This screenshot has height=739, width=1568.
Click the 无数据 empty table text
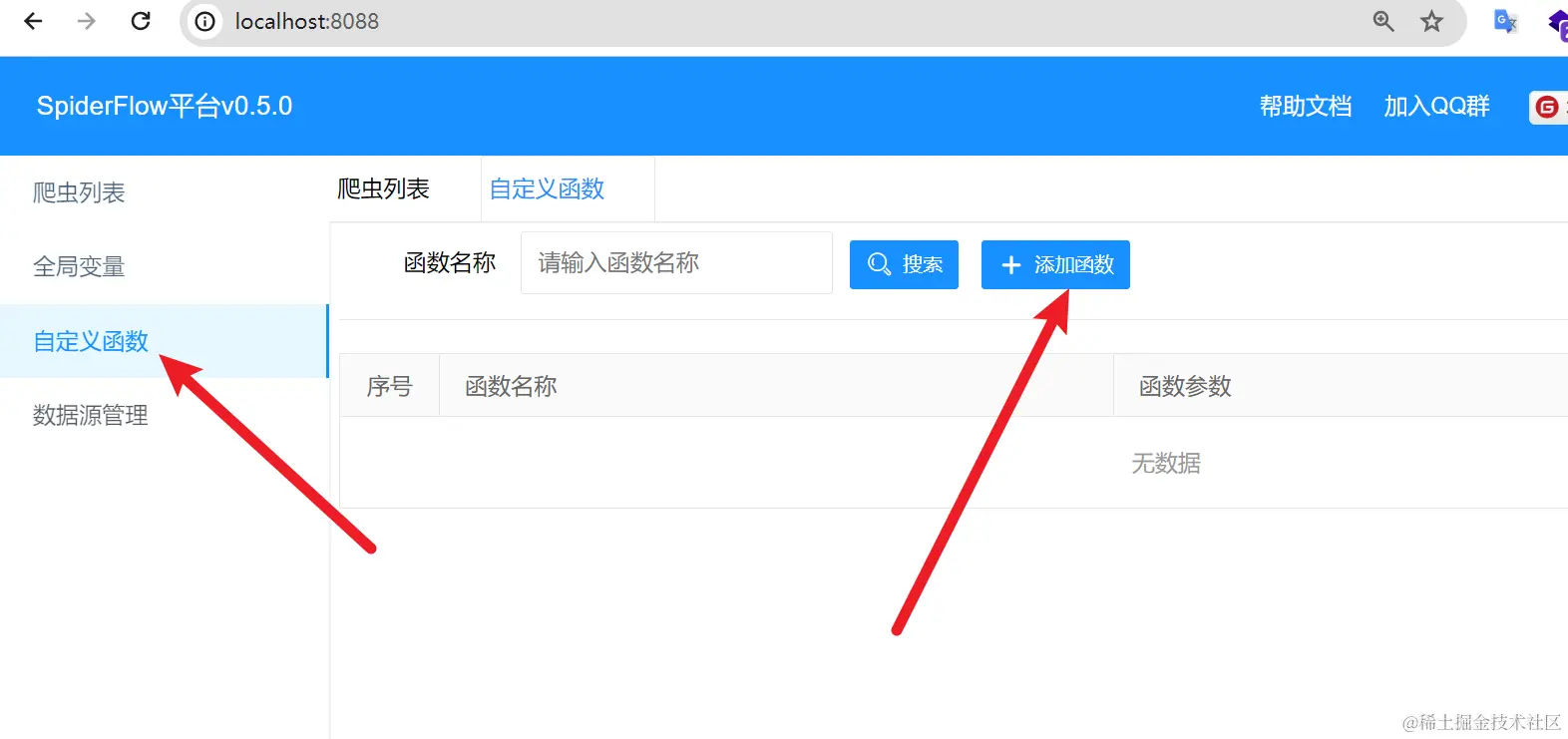pos(1166,463)
